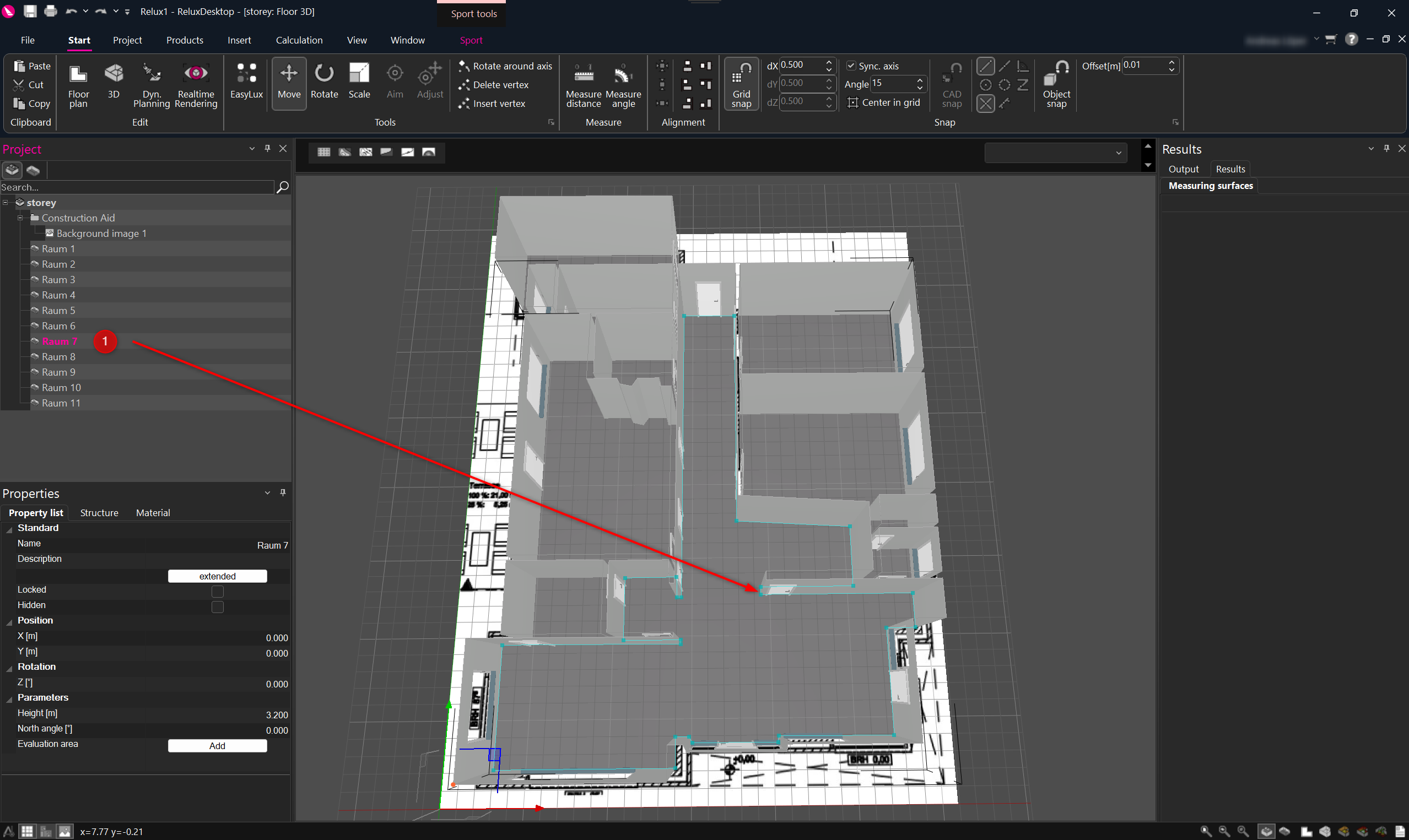Select the Scale tool

click(359, 80)
